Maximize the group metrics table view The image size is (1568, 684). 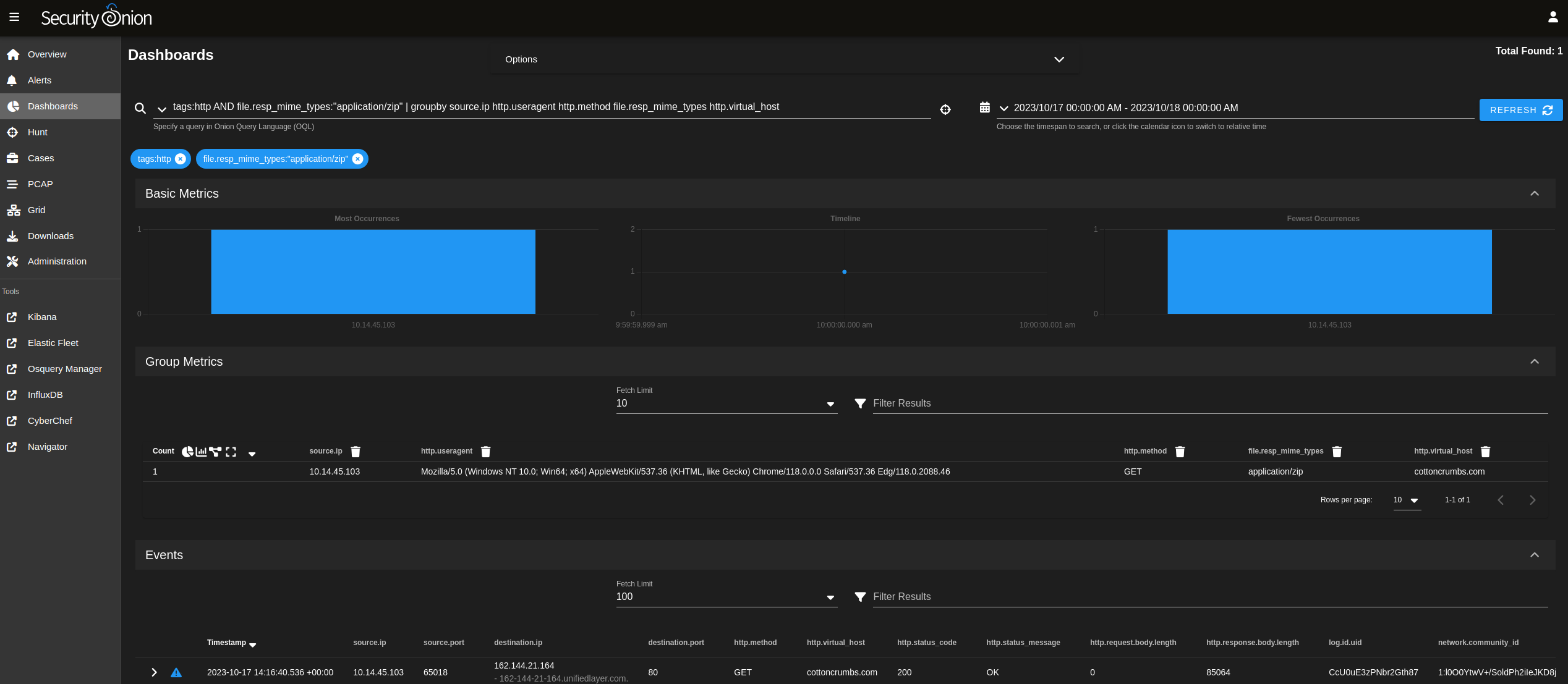coord(231,452)
